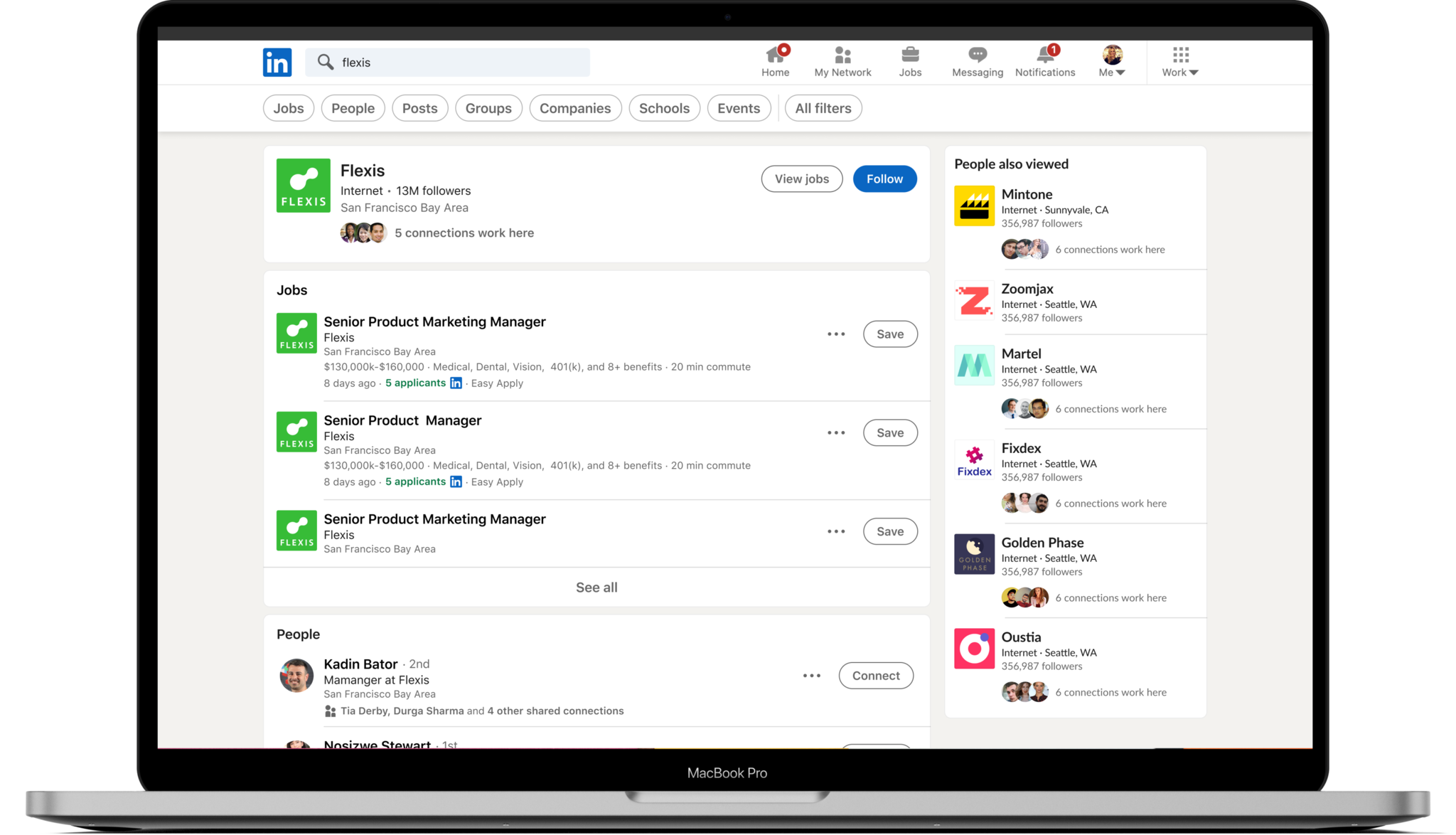Open the Home icon in navigation

coord(775,55)
